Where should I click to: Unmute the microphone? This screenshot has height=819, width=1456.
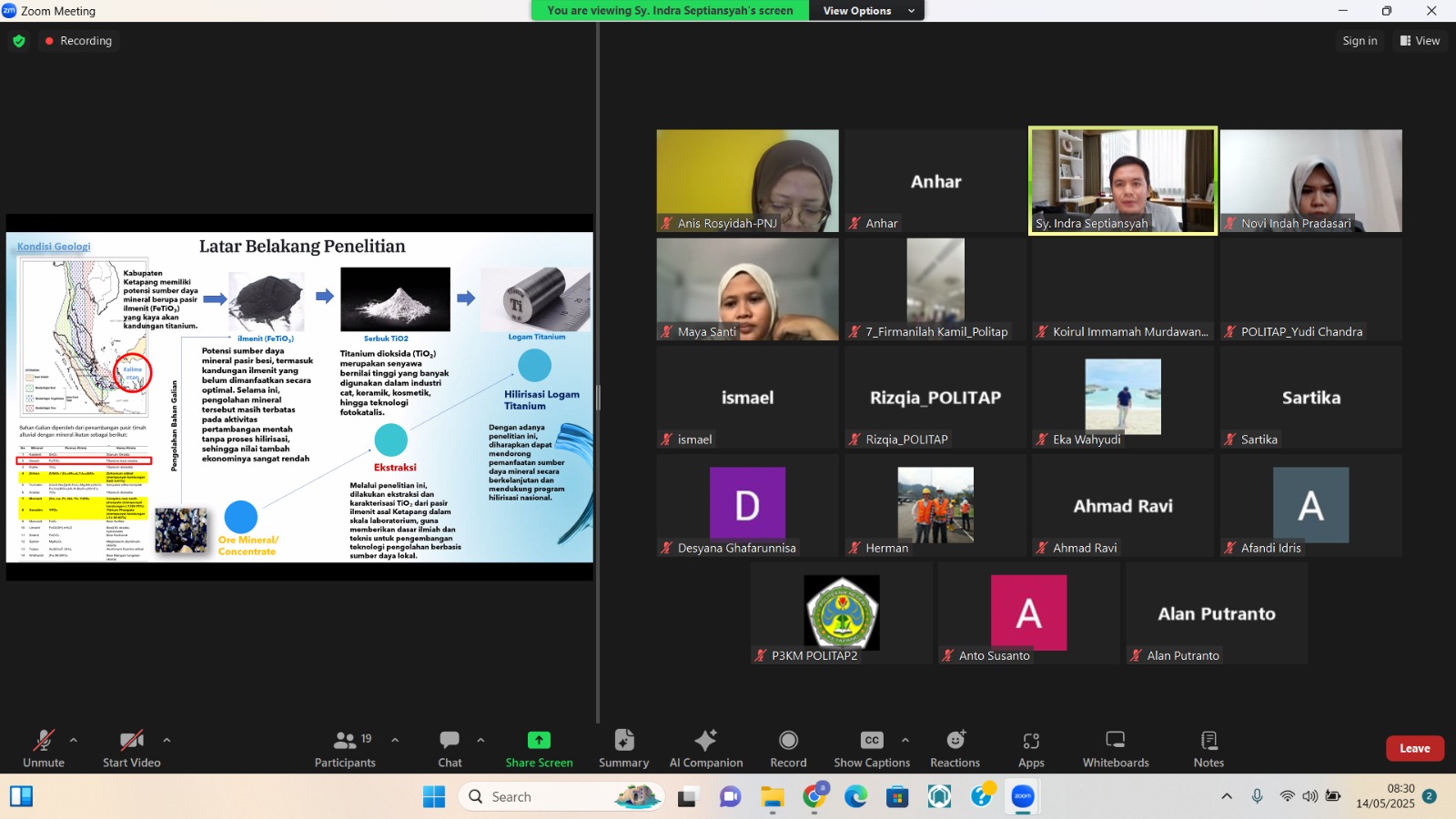coord(43,748)
